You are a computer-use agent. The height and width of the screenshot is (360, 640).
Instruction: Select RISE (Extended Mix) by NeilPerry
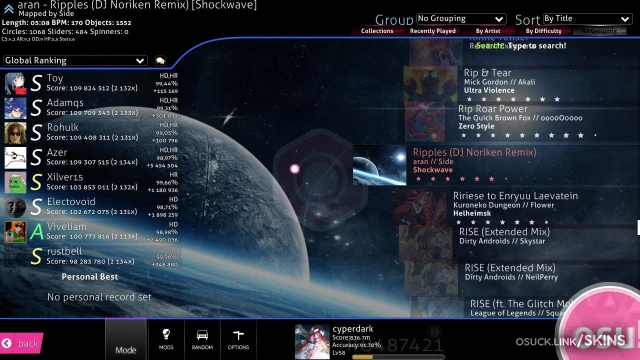pyautogui.click(x=522, y=280)
